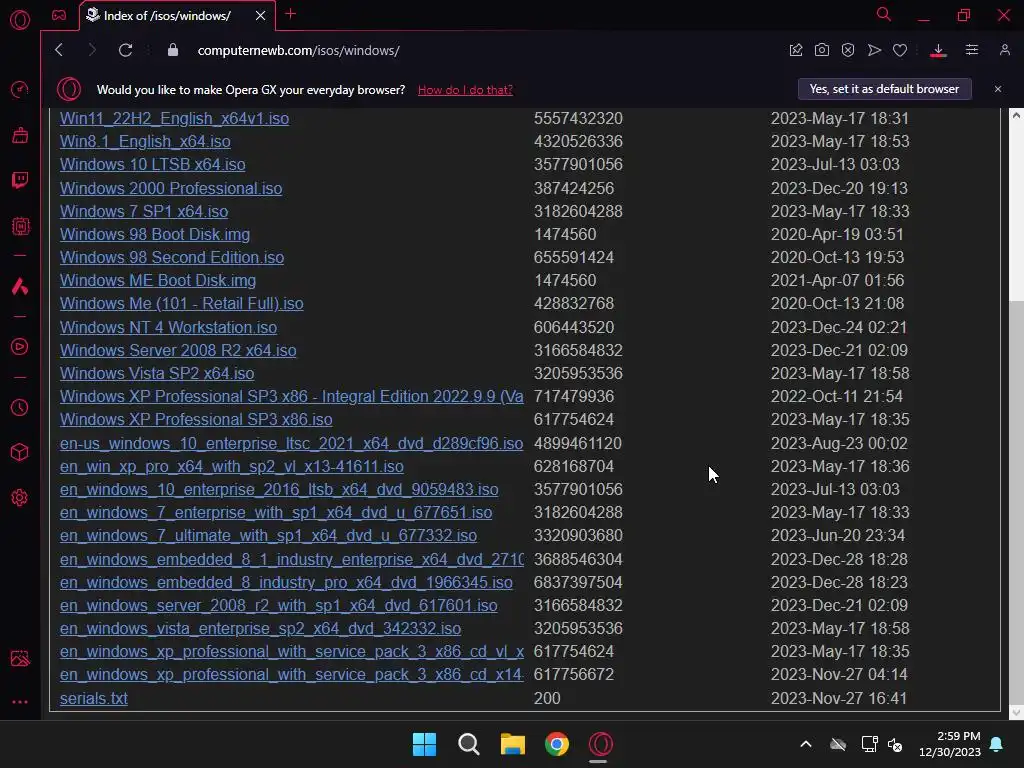This screenshot has width=1024, height=768.
Task: Open Windows XP Professional SP3 x86.iso link
Action: pyautogui.click(x=196, y=419)
